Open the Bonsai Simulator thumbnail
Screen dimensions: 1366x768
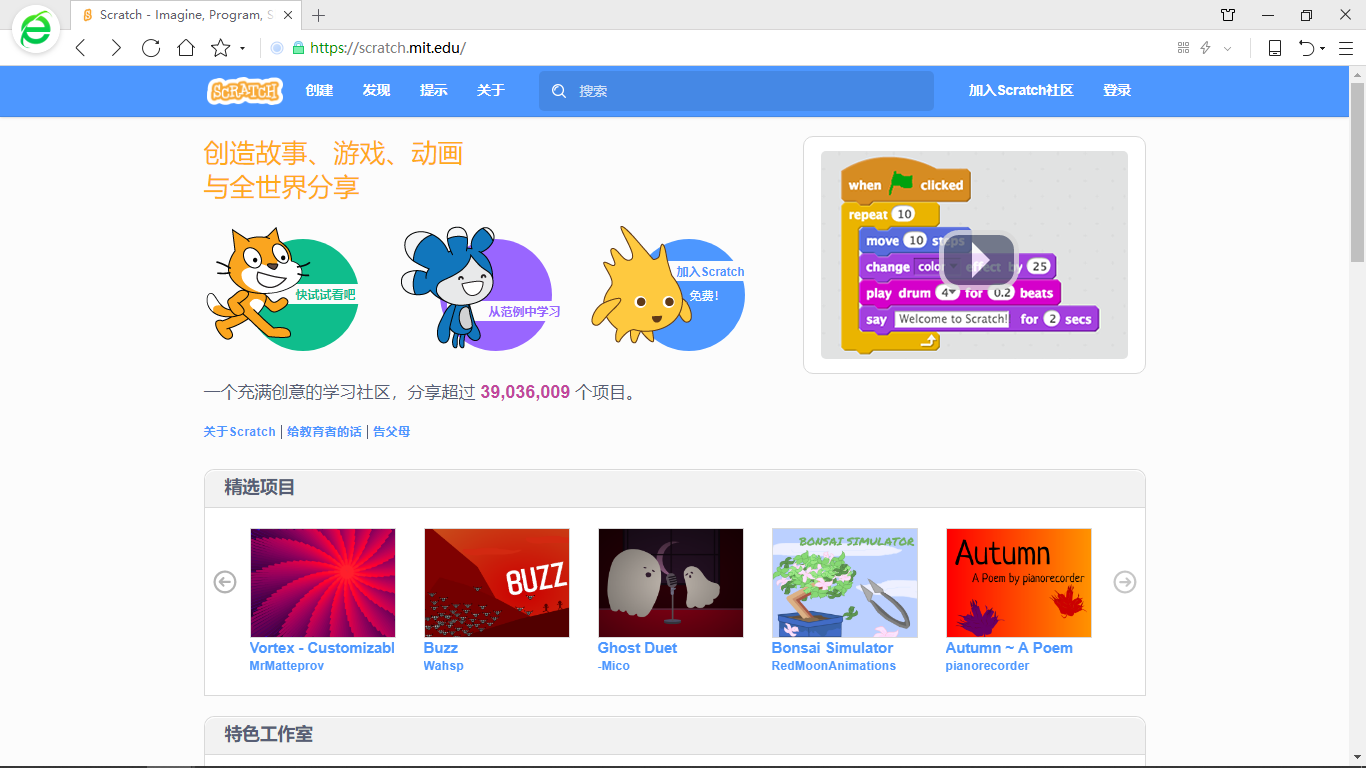click(x=845, y=583)
